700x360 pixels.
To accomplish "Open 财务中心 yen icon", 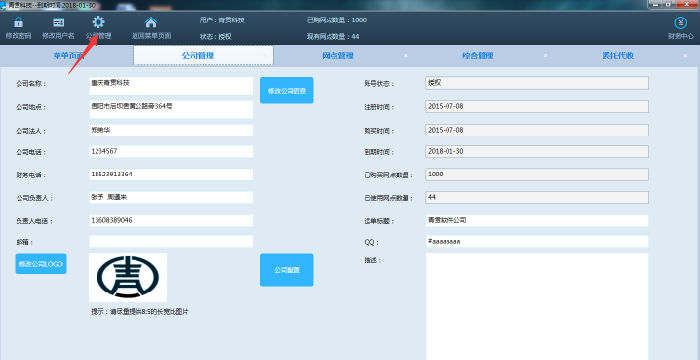I will click(680, 23).
